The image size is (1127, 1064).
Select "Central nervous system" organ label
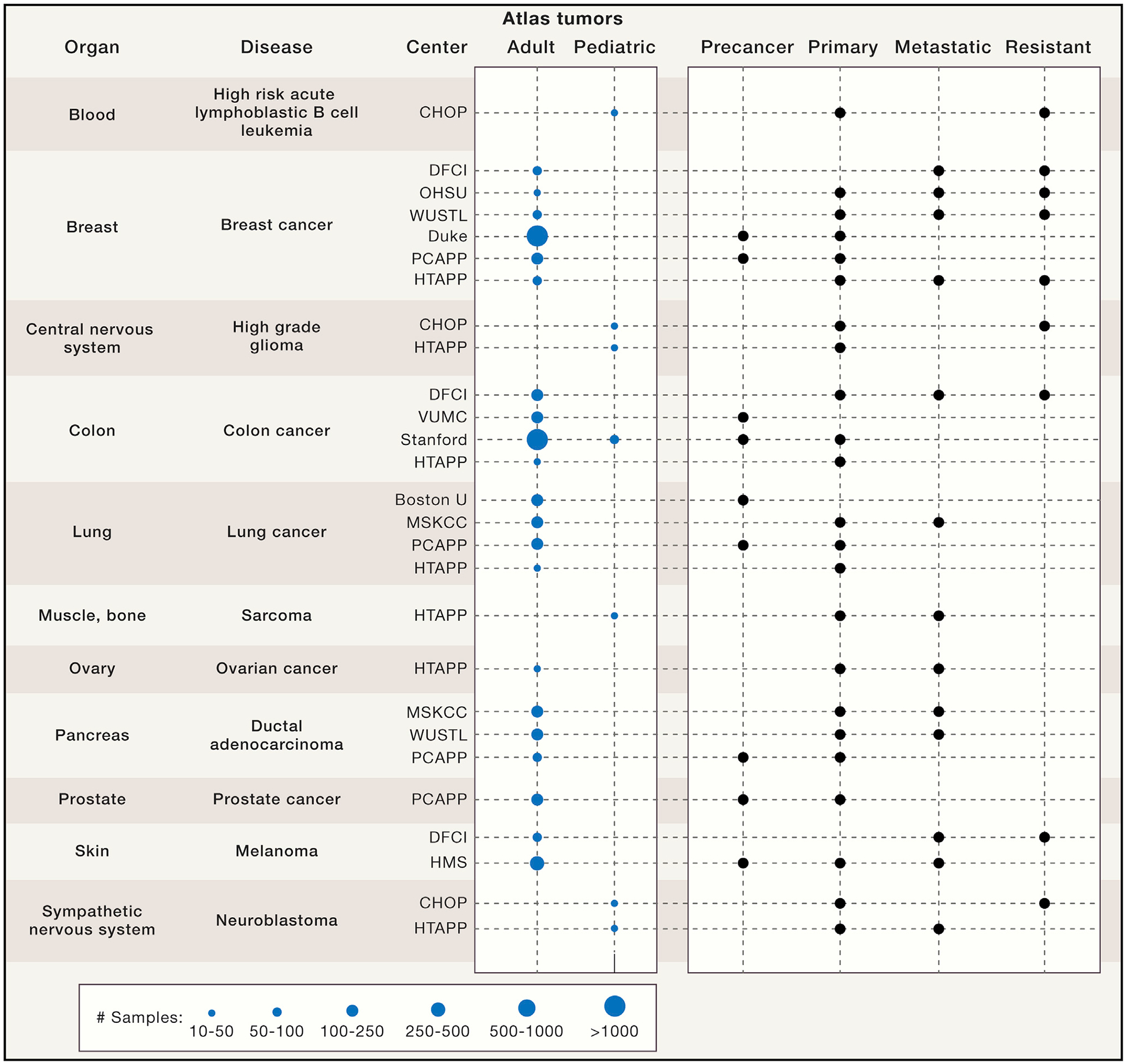pyautogui.click(x=90, y=338)
